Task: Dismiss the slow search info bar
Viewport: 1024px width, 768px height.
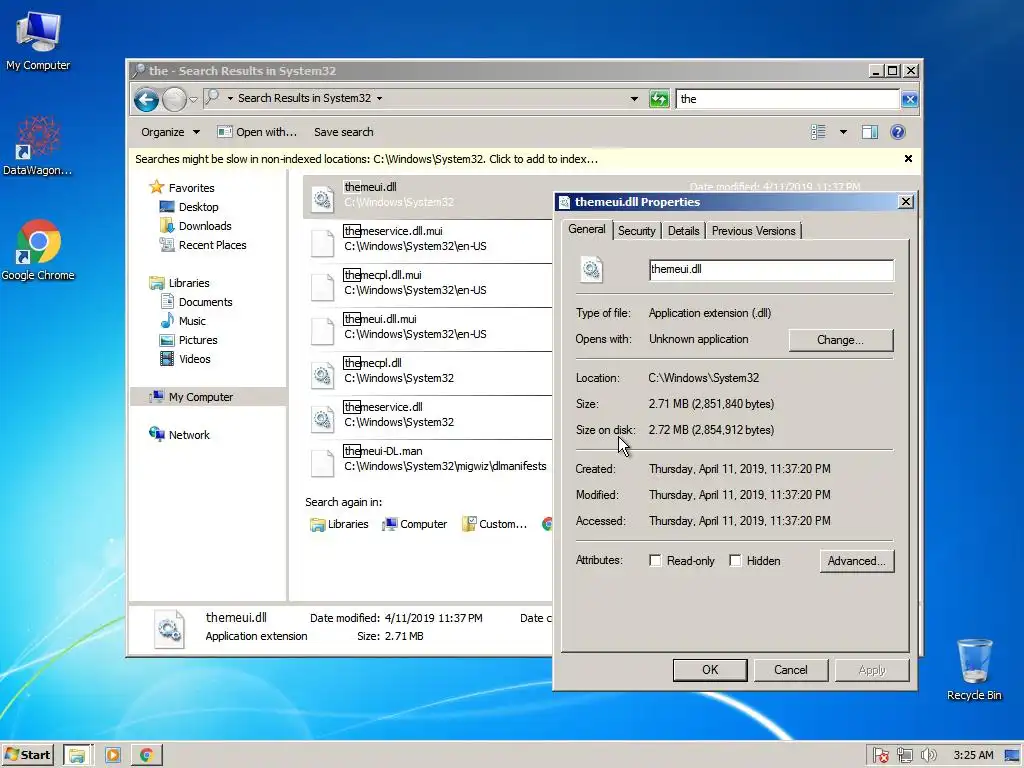Action: click(908, 159)
